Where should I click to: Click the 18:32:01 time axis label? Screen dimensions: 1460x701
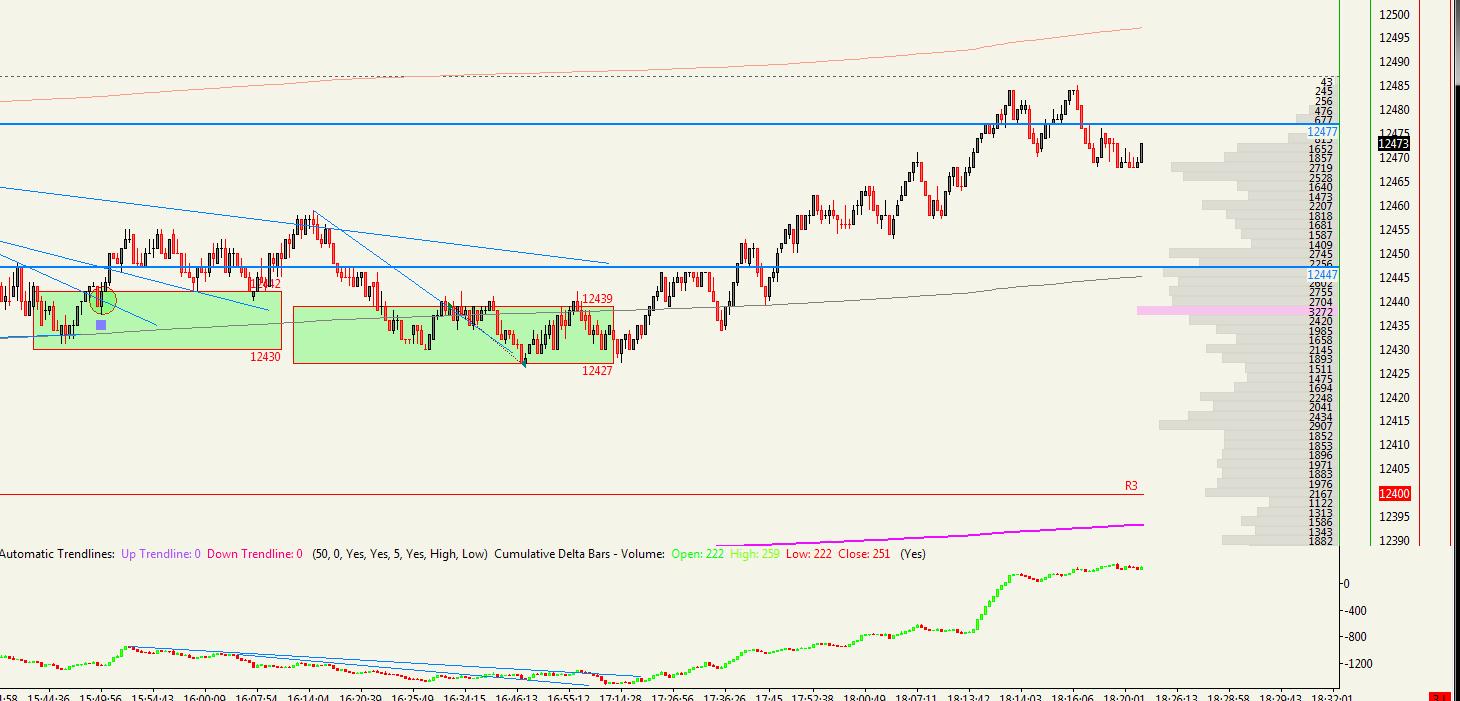[1333, 699]
